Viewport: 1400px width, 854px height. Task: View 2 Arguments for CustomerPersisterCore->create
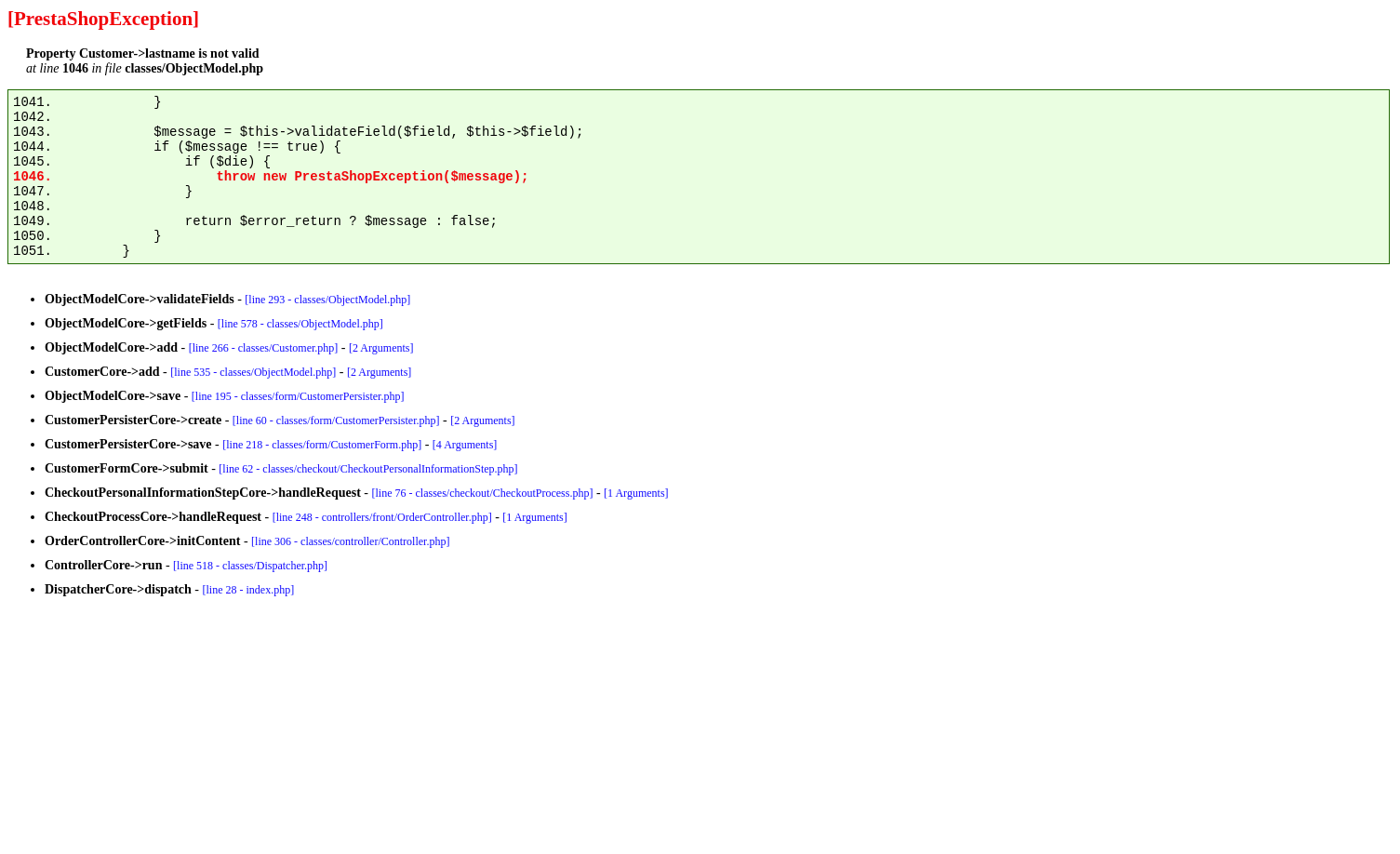point(482,420)
